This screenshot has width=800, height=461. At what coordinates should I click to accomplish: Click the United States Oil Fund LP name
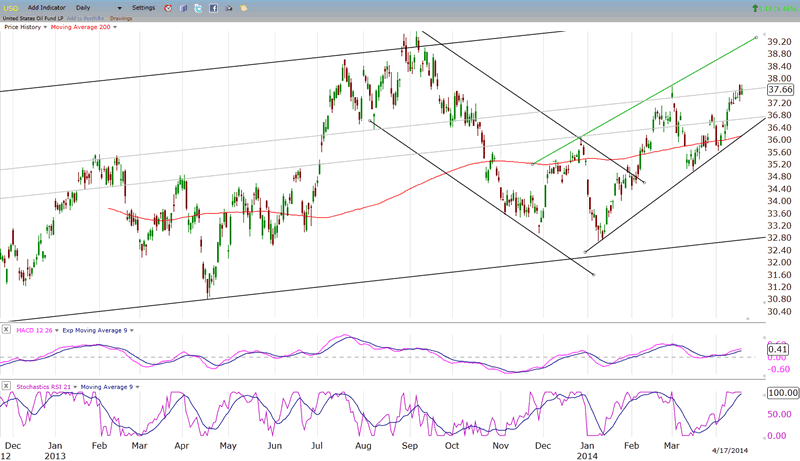pyautogui.click(x=33, y=18)
